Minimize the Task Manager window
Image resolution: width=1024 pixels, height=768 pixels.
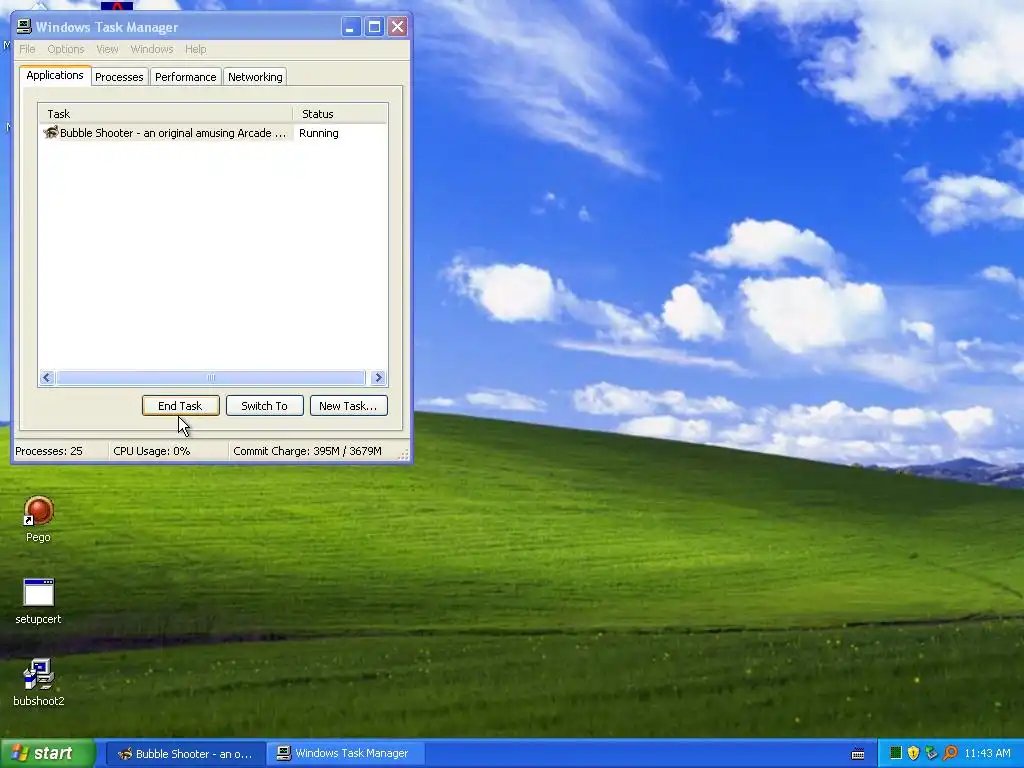(351, 27)
